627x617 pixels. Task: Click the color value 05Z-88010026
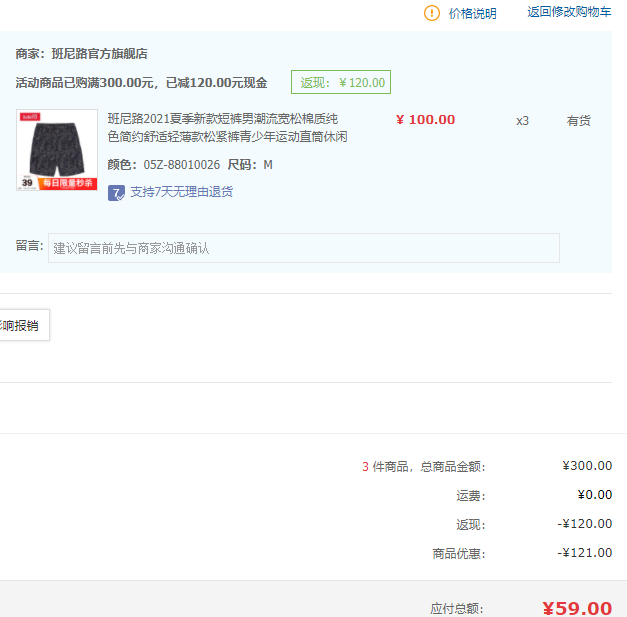[x=182, y=165]
